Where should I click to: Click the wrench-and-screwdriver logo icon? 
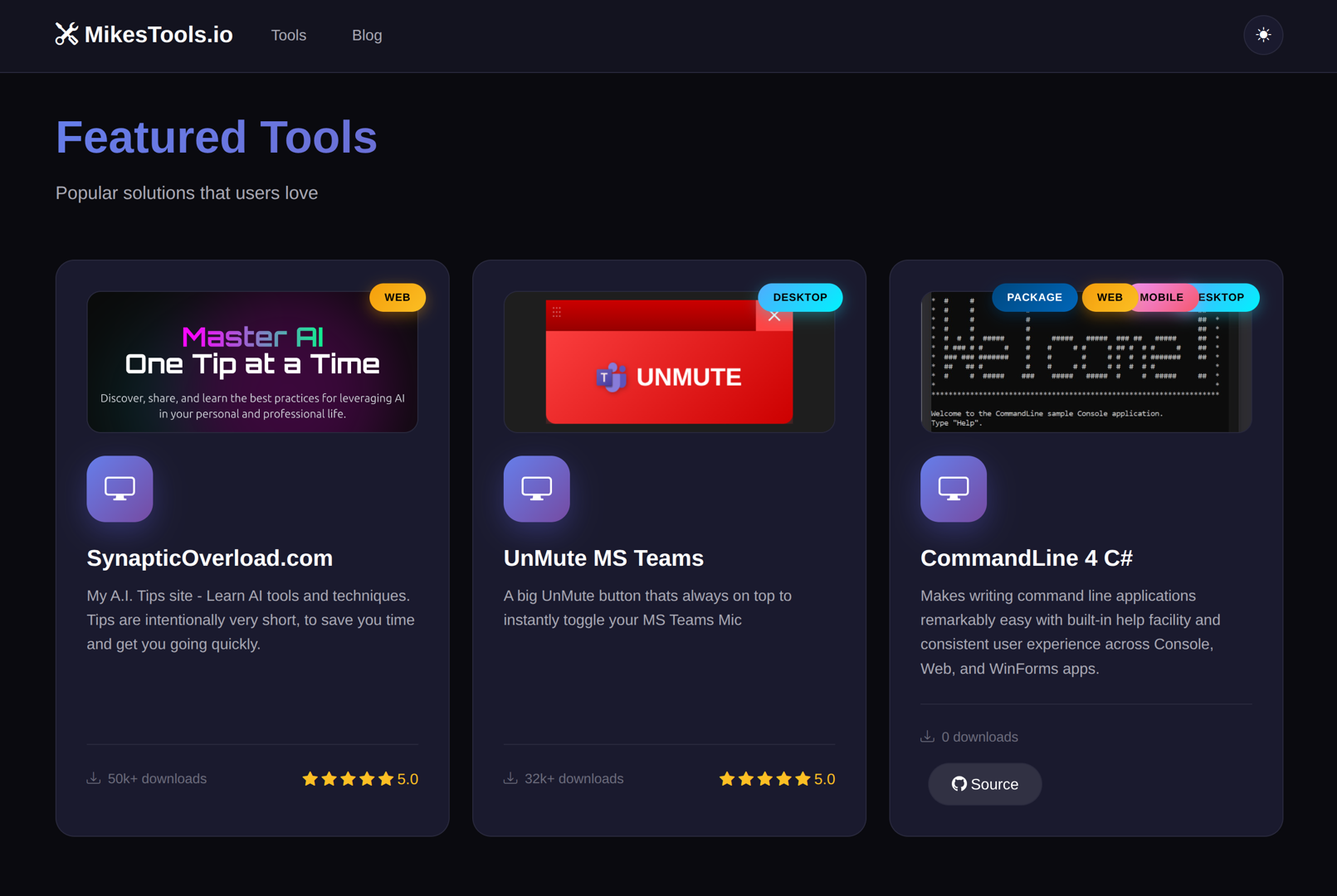(66, 35)
